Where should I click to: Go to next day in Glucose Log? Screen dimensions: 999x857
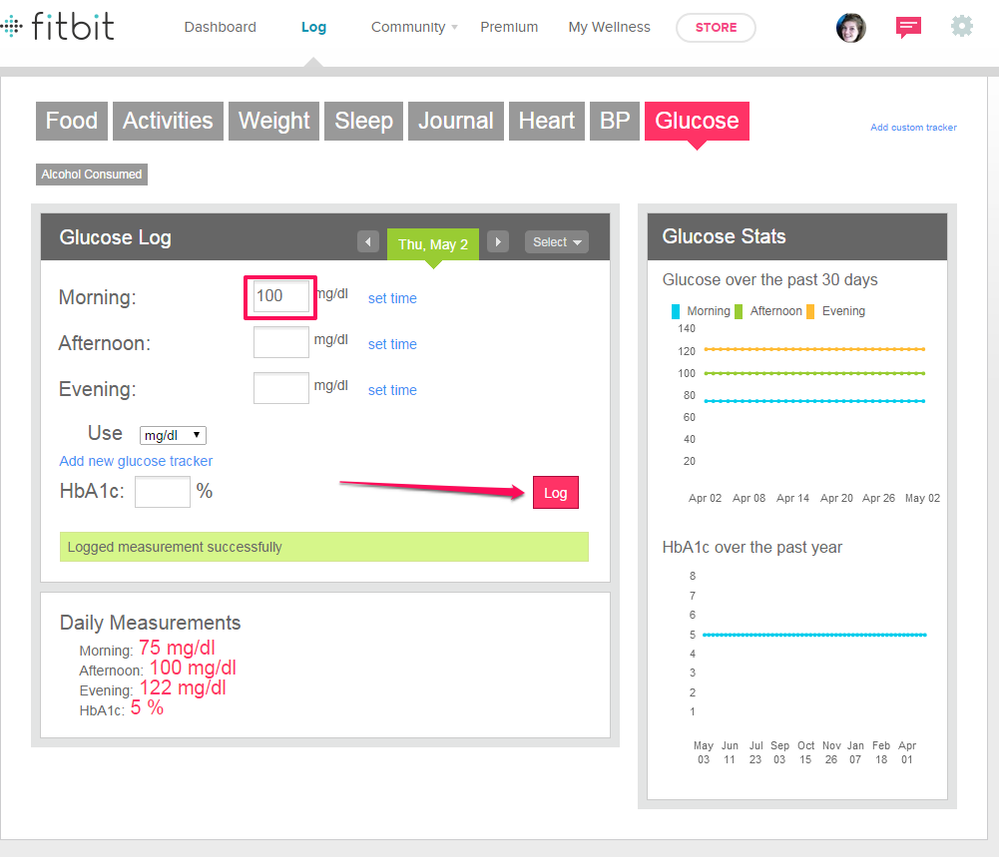(498, 242)
